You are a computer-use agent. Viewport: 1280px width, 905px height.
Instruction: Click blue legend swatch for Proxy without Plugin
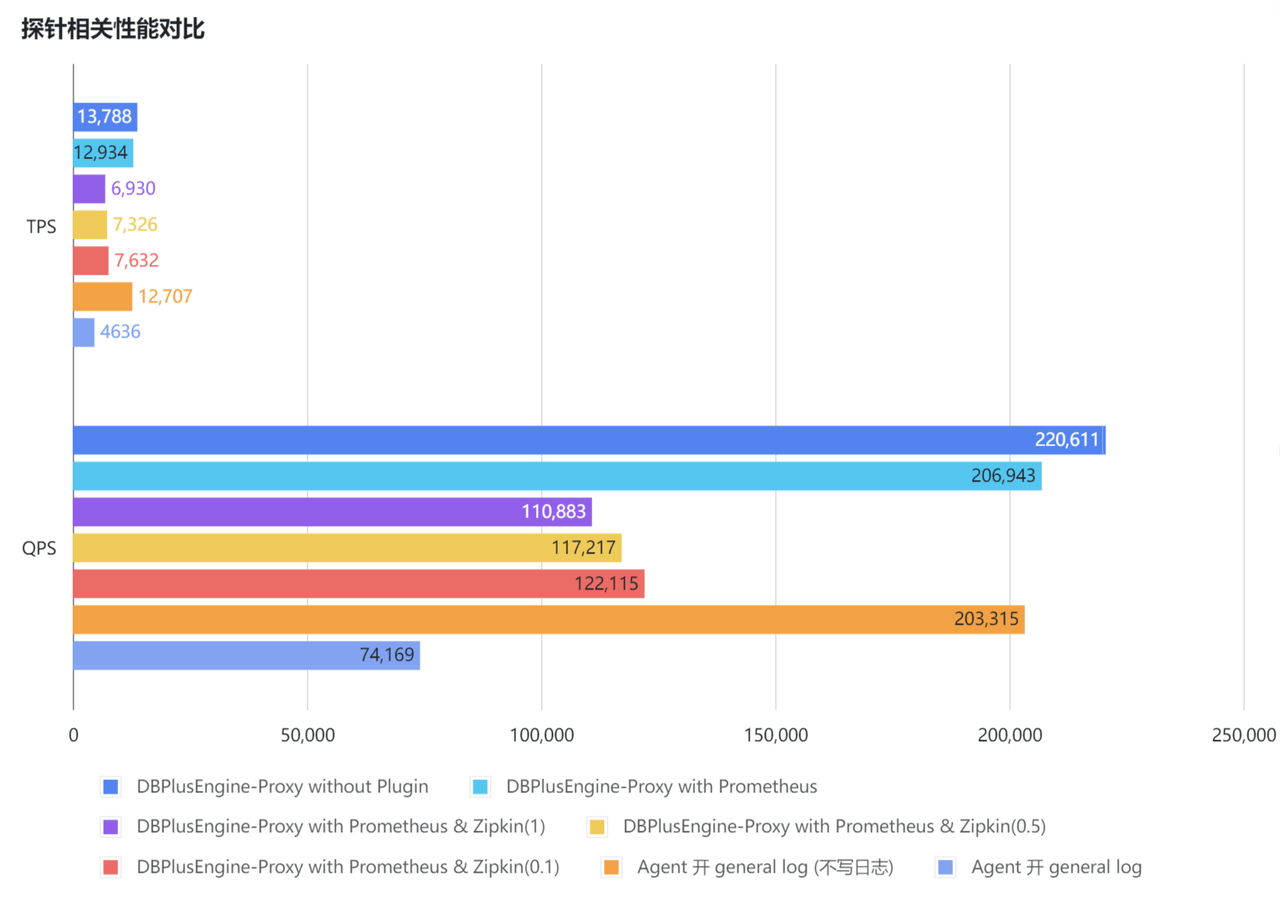(x=110, y=787)
